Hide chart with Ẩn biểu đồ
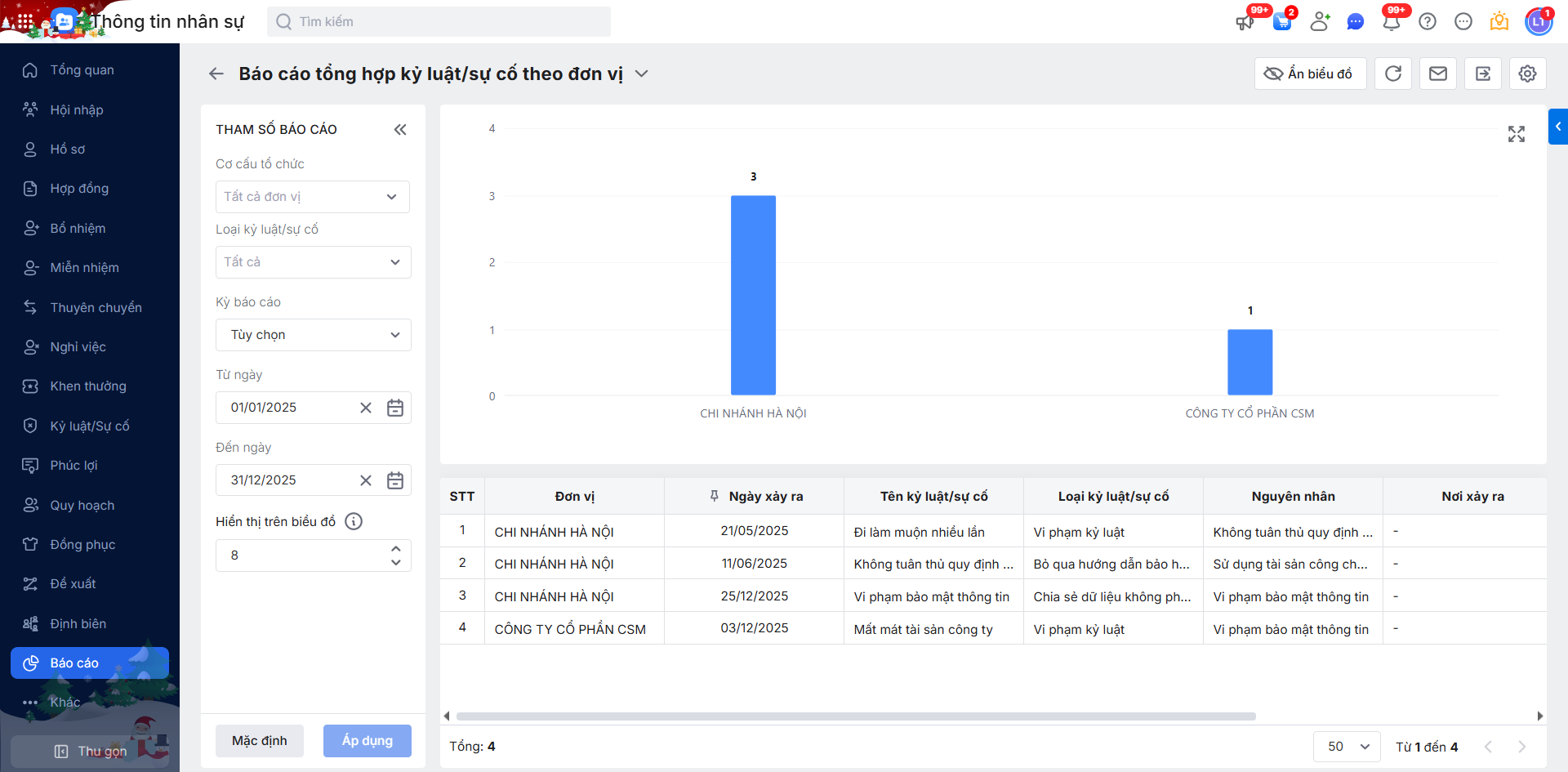Screen dimensions: 1568x772 [1310, 74]
